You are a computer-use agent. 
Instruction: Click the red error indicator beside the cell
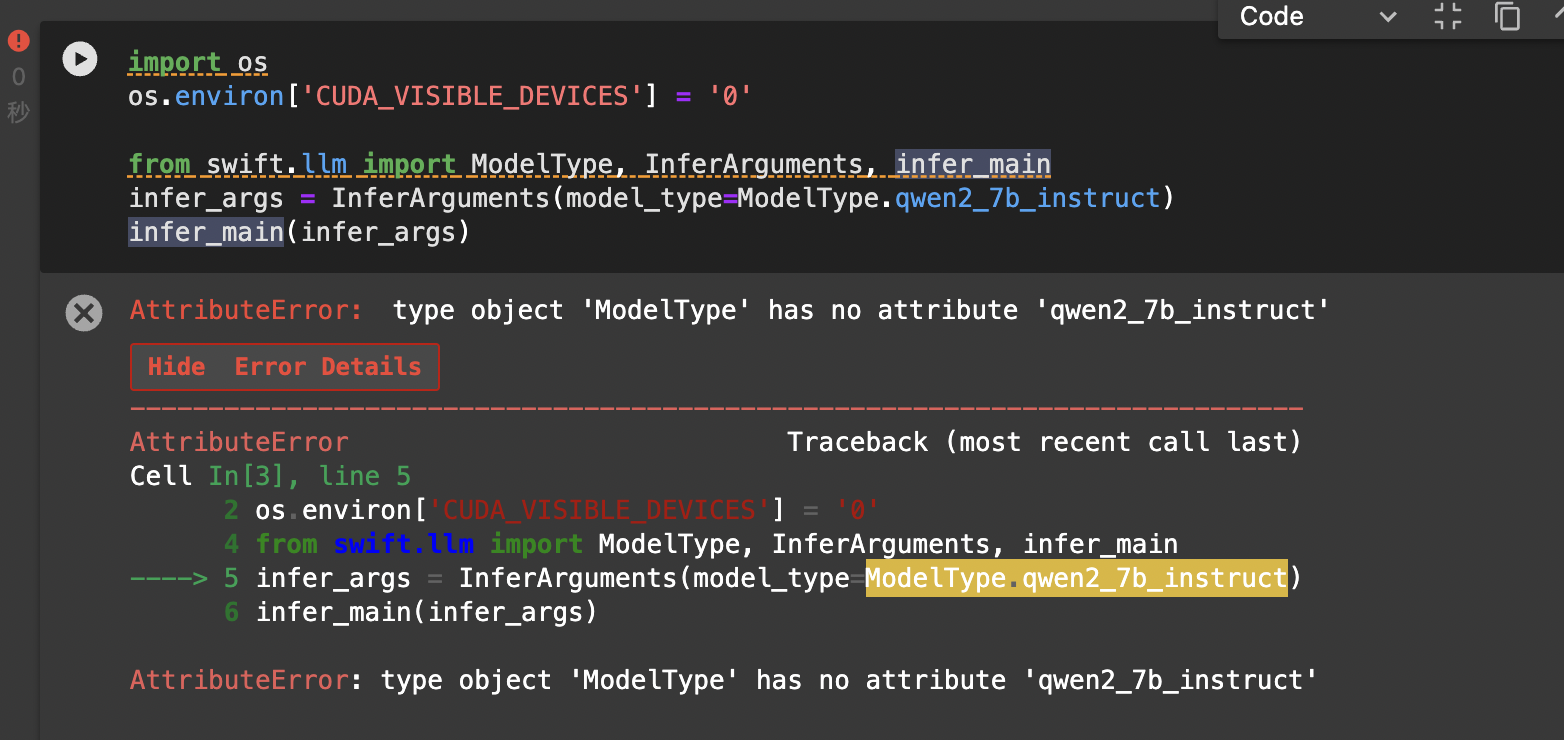click(x=19, y=41)
